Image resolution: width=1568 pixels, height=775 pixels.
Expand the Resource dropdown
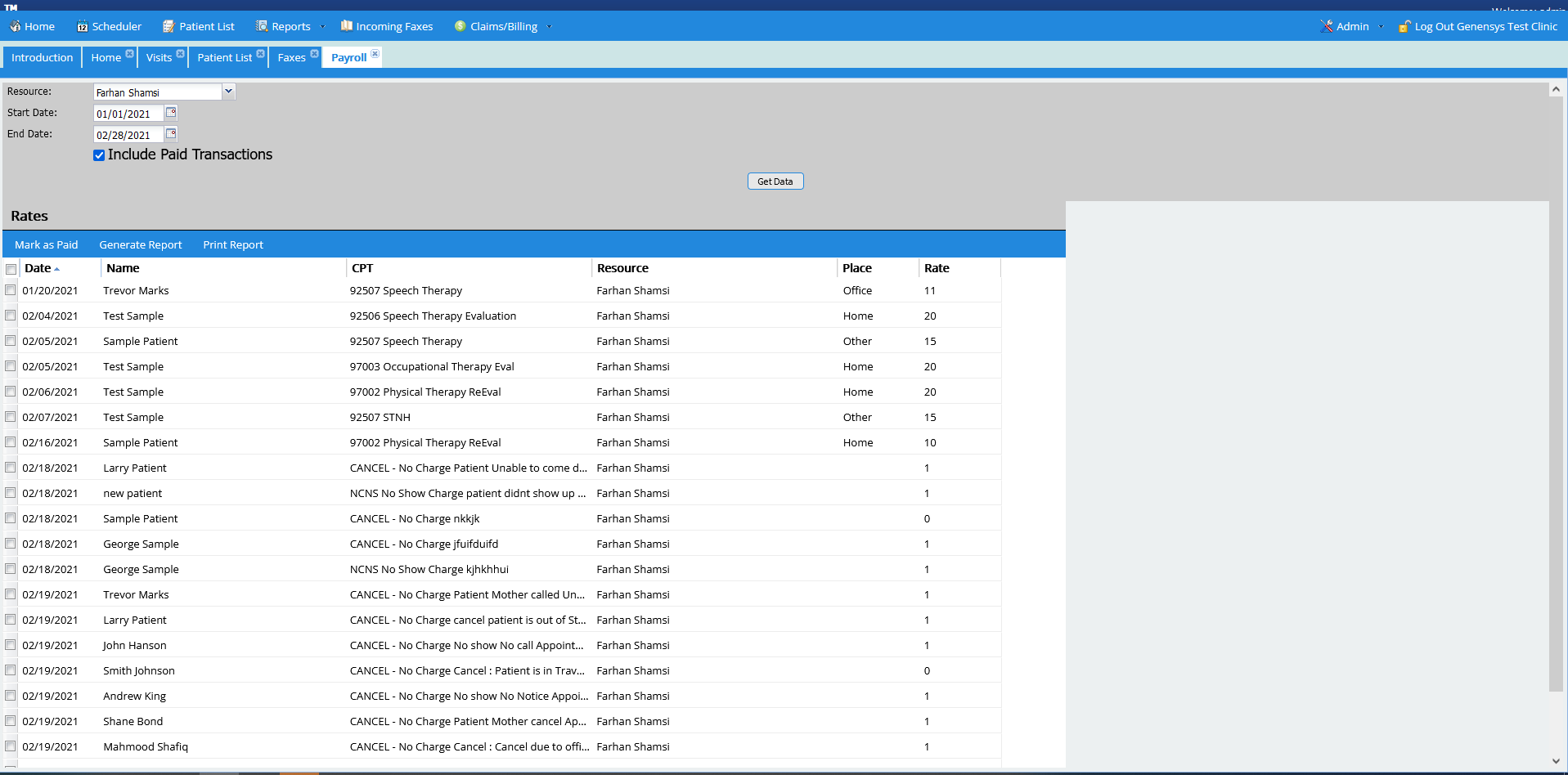point(229,92)
